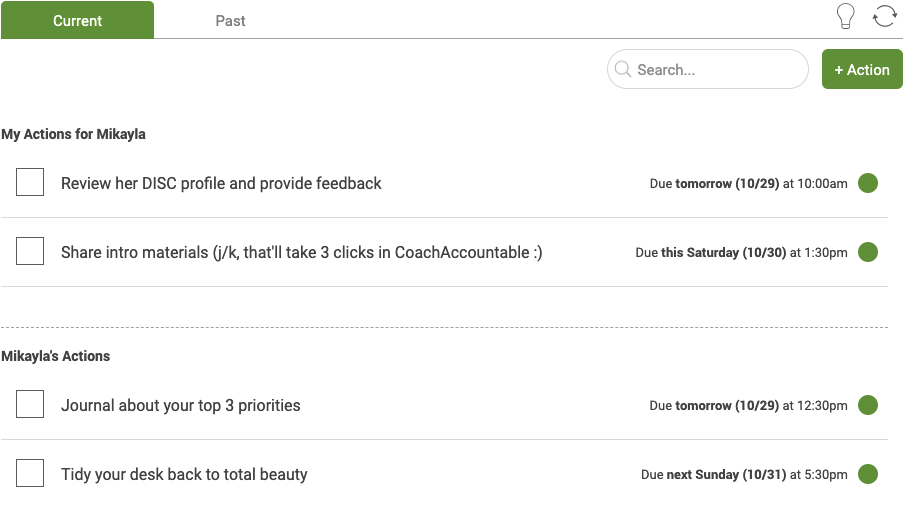Click the Due next Sunday (10/31) date

744,475
